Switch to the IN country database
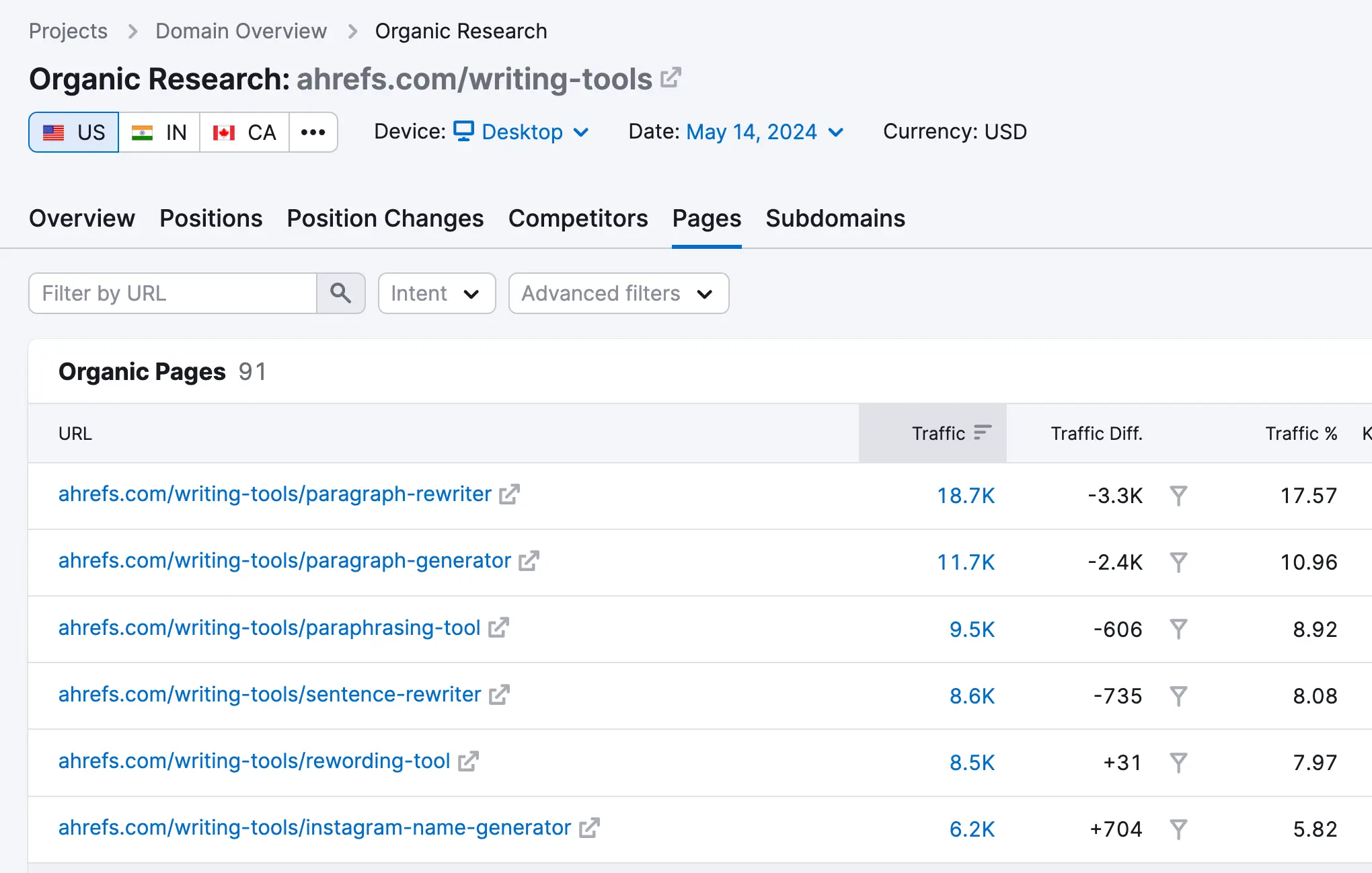 pyautogui.click(x=159, y=132)
